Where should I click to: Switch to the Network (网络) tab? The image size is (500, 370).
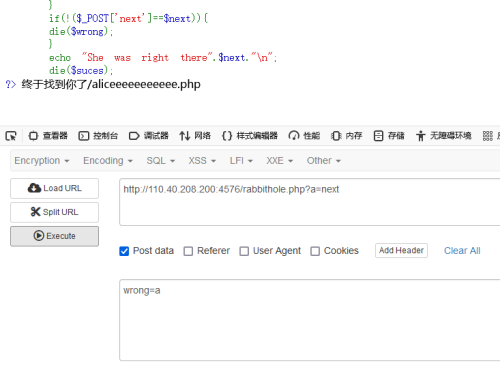click(195, 136)
